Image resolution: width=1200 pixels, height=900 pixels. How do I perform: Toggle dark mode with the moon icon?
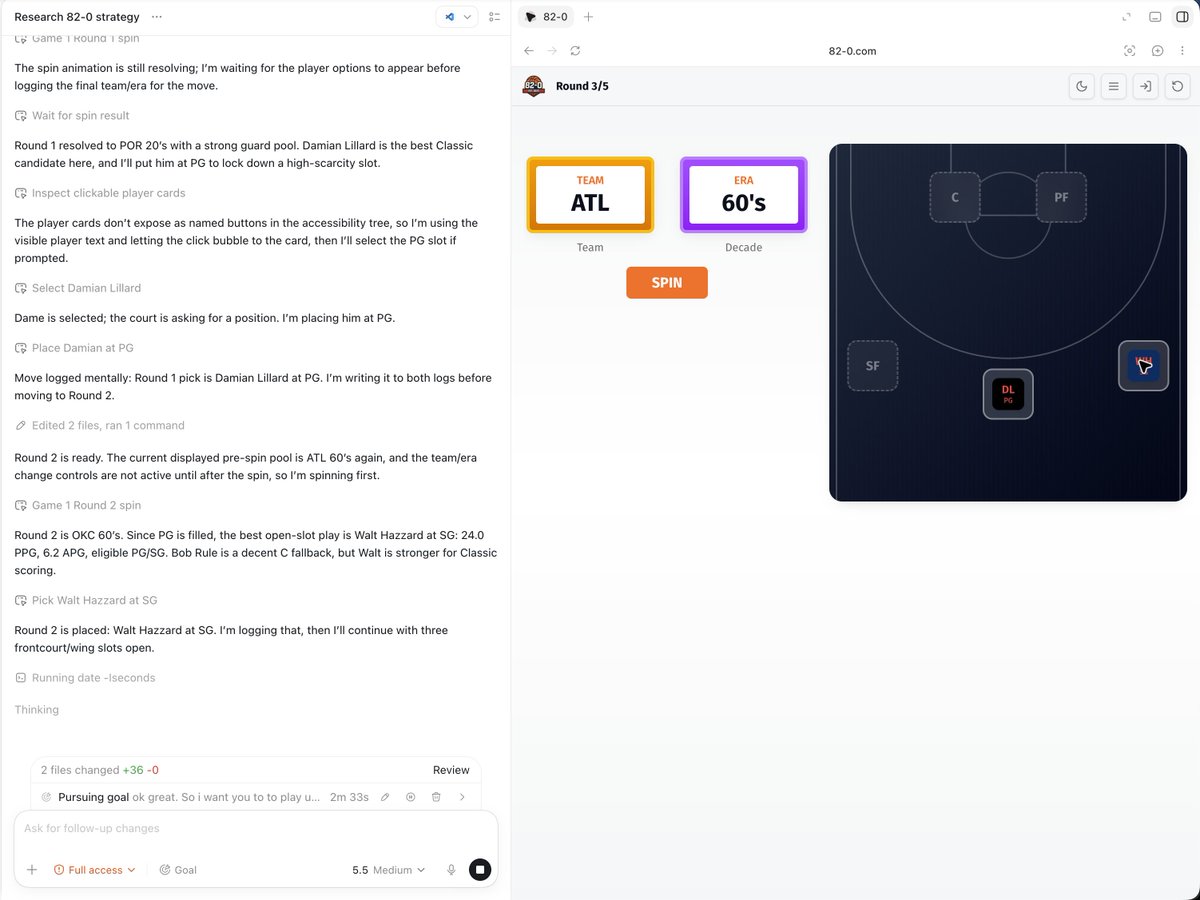pyautogui.click(x=1082, y=87)
